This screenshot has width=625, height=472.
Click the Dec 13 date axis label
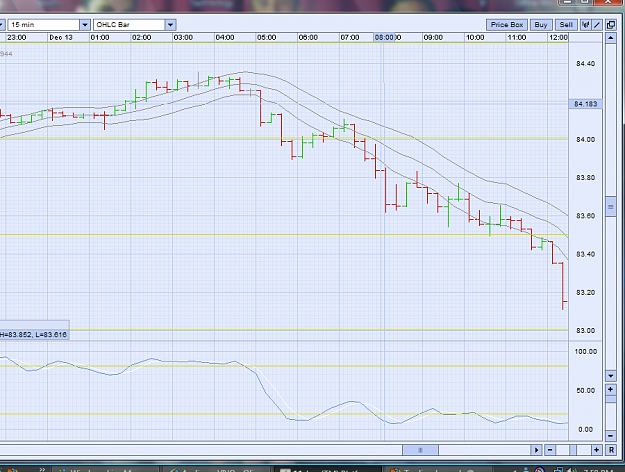[x=61, y=37]
